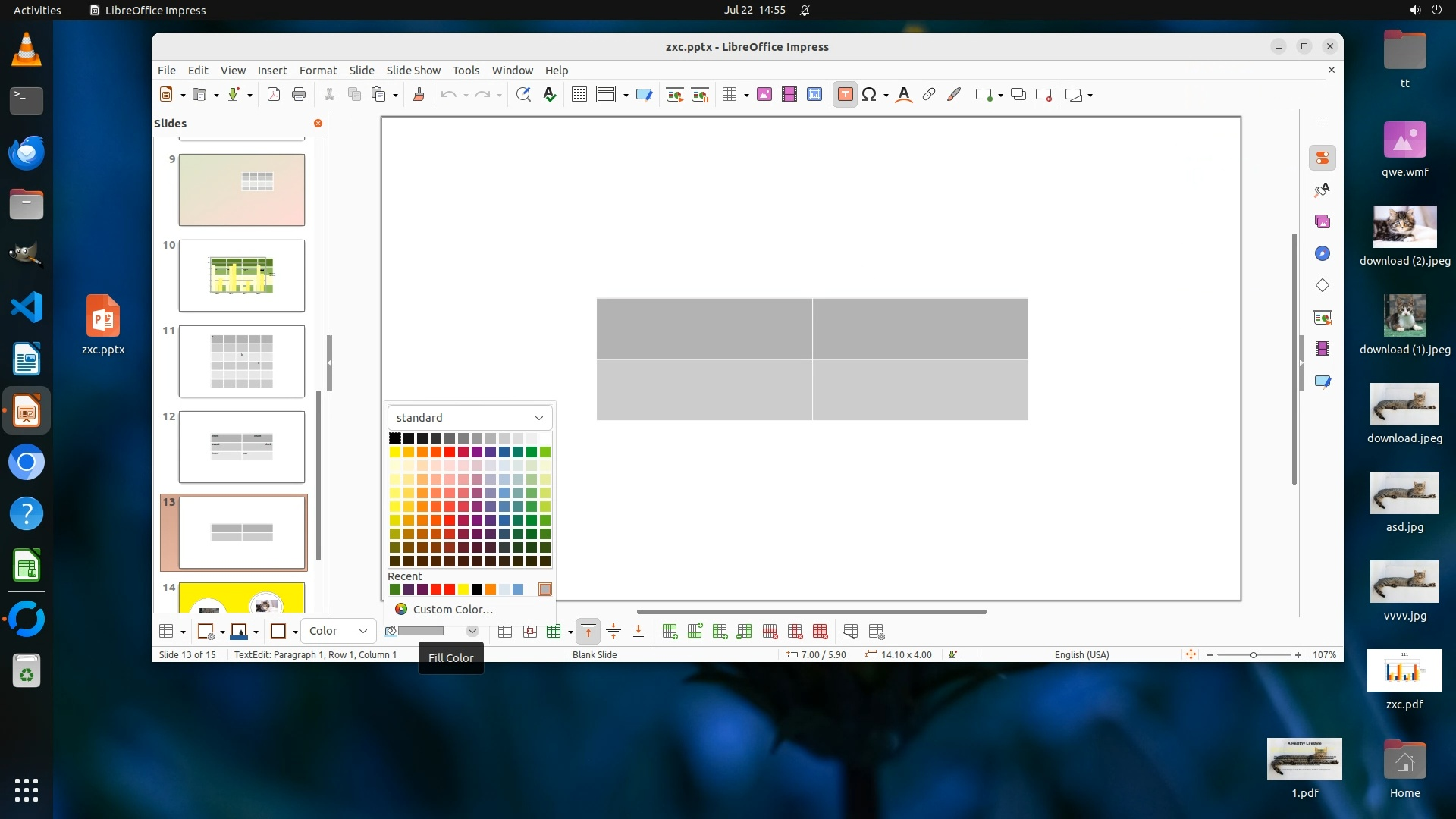Click the Table Properties icon
The width and height of the screenshot is (1456, 819).
pos(876,632)
